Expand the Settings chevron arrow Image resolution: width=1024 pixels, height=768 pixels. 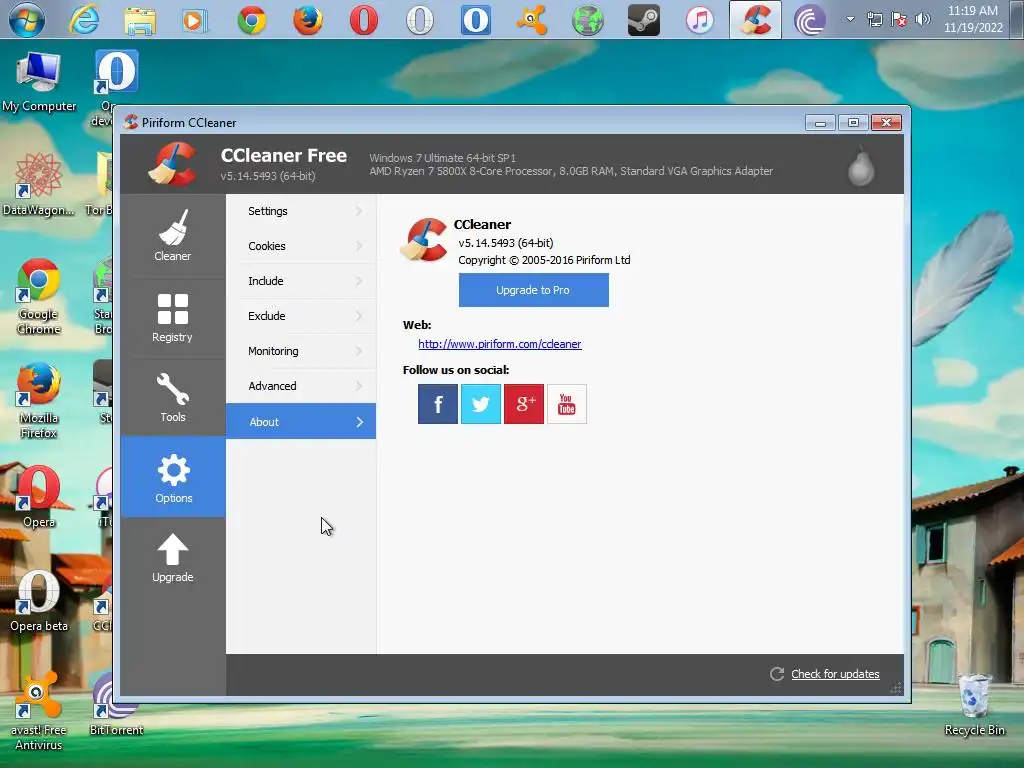[x=359, y=211]
